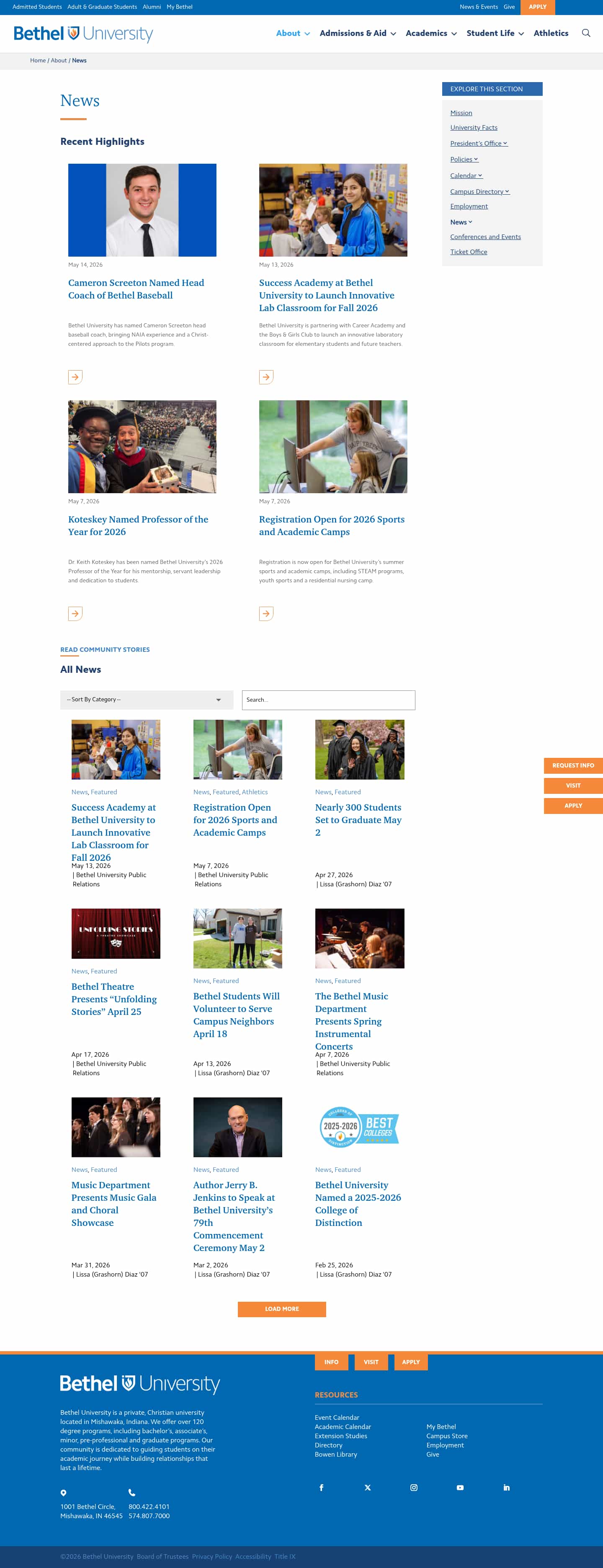Open Athletics in main navigation

[x=551, y=33]
